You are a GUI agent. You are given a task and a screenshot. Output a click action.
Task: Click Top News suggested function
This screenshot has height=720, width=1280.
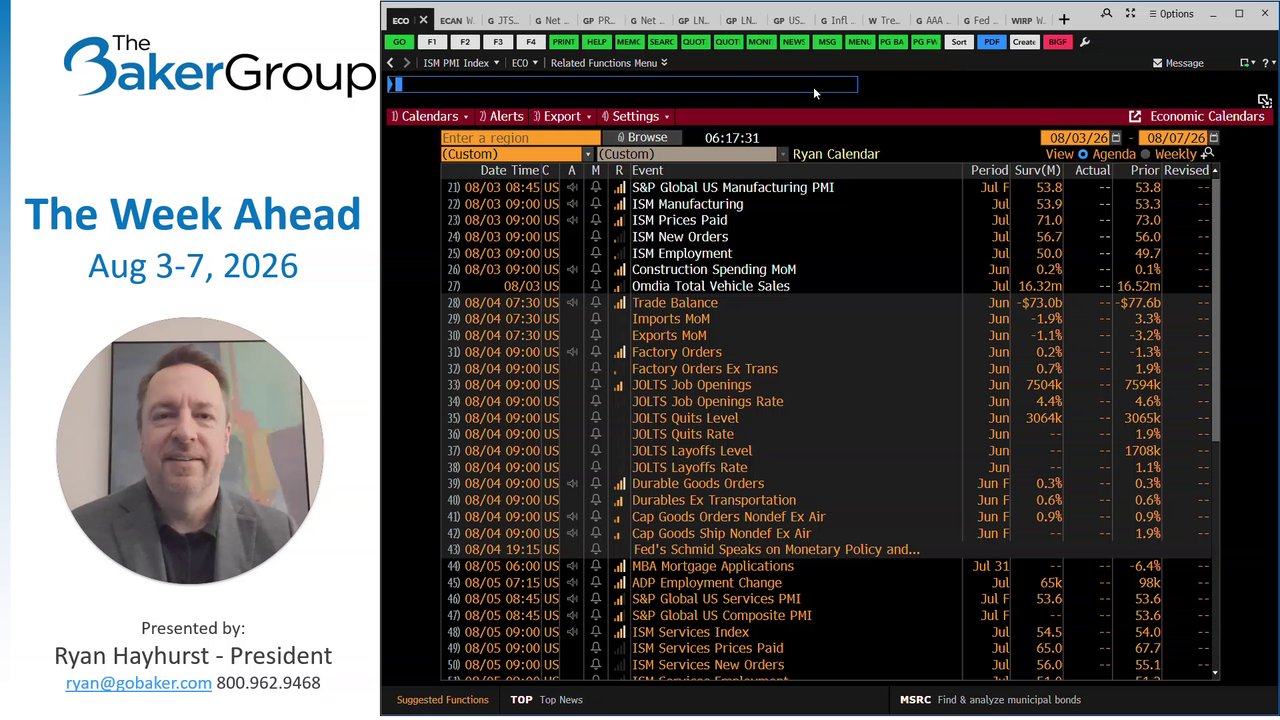pos(546,700)
